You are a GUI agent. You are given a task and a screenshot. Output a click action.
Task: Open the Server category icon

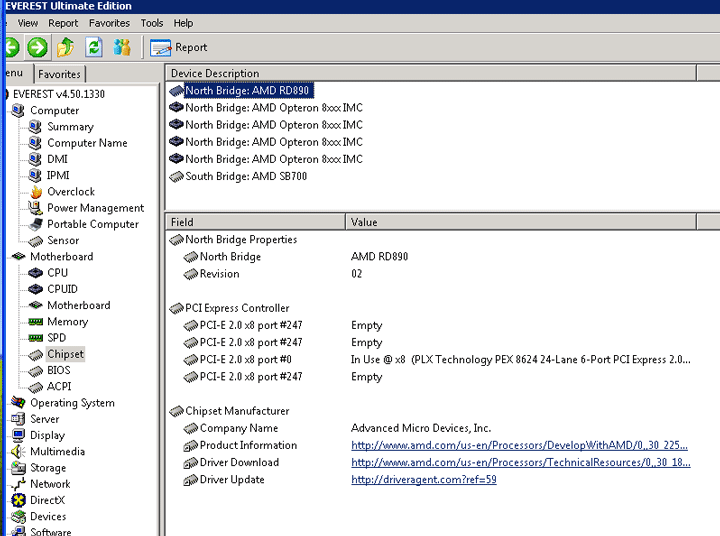click(x=18, y=418)
